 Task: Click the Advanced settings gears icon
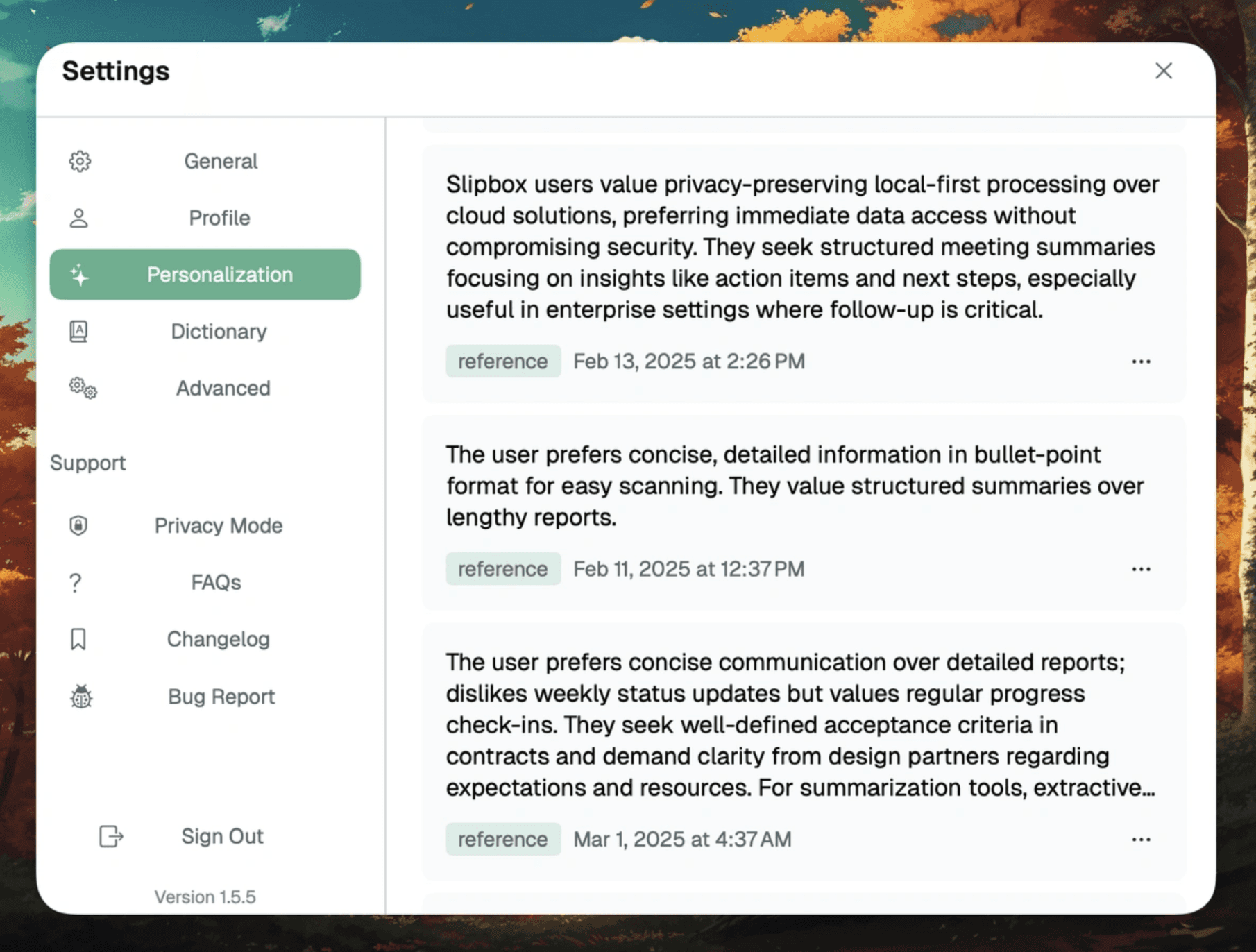[x=82, y=389]
